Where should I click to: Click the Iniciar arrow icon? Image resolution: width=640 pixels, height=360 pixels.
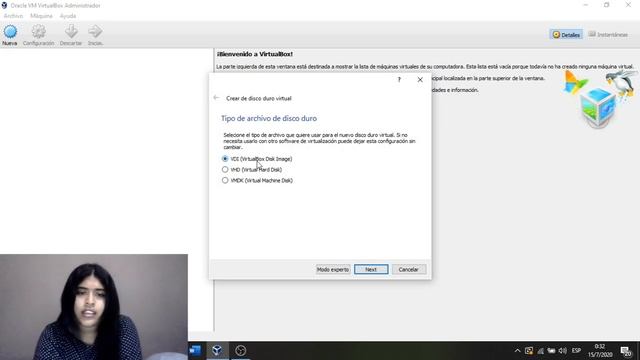95,31
